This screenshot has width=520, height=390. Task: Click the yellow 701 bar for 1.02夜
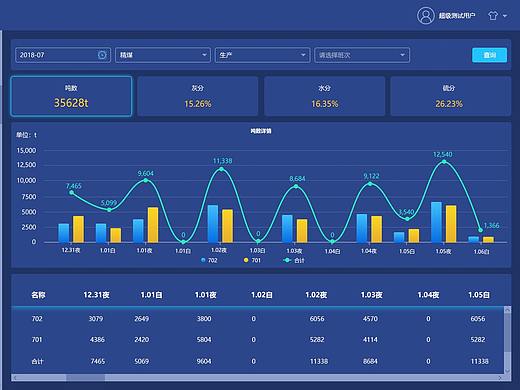[x=228, y=226]
